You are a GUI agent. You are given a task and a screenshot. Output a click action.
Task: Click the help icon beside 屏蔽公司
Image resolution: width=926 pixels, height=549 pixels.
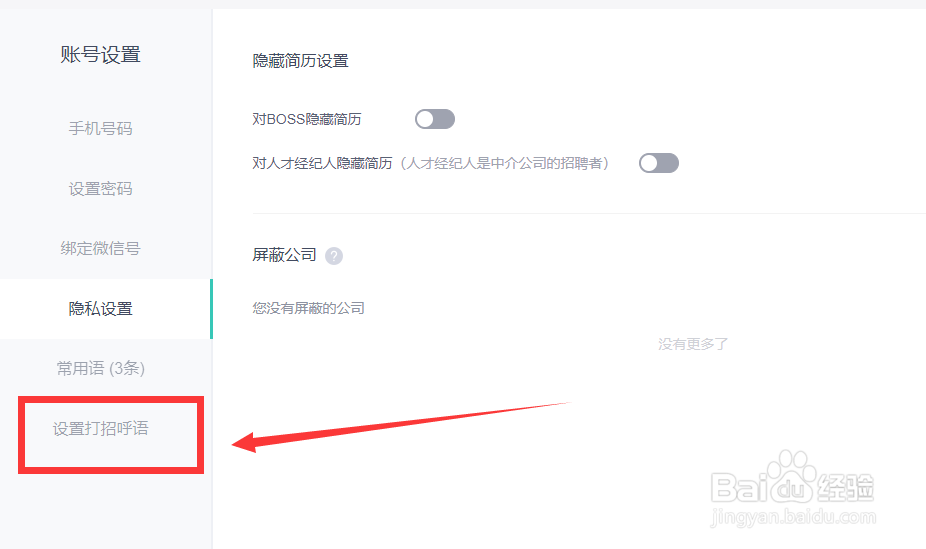click(334, 256)
